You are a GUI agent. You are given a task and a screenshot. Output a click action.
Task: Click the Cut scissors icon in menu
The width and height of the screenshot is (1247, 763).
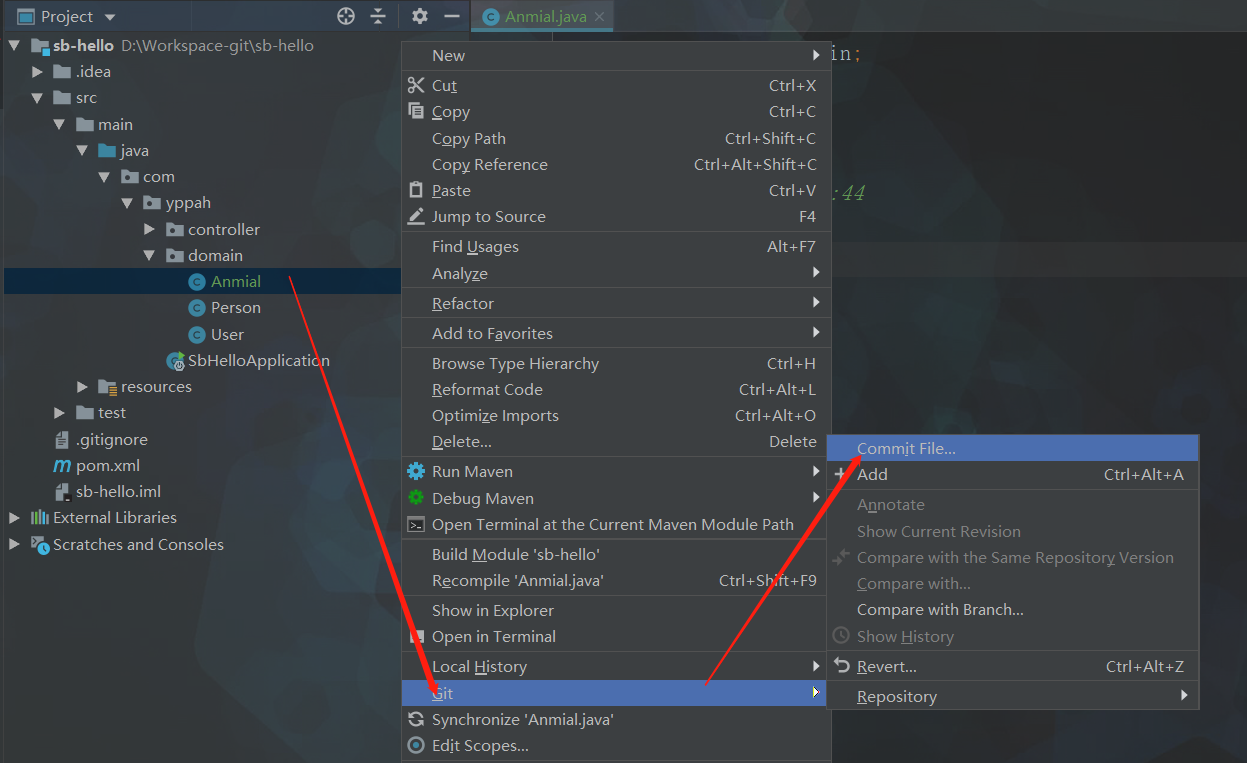416,86
